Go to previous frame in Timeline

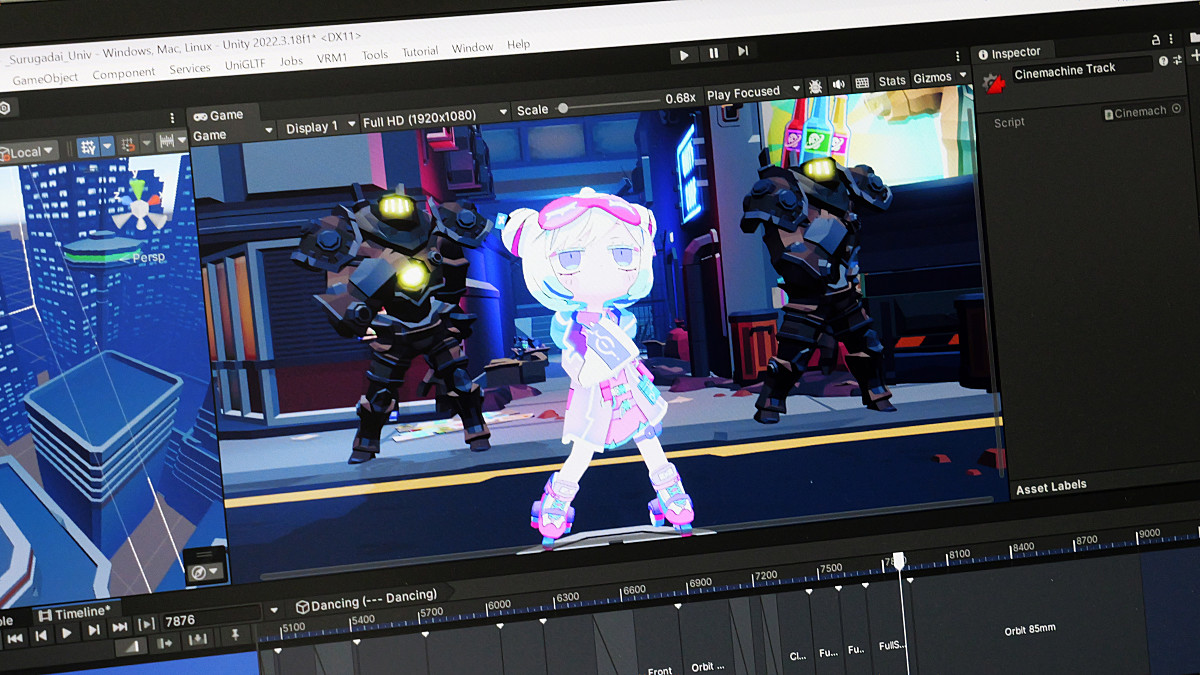(41, 635)
